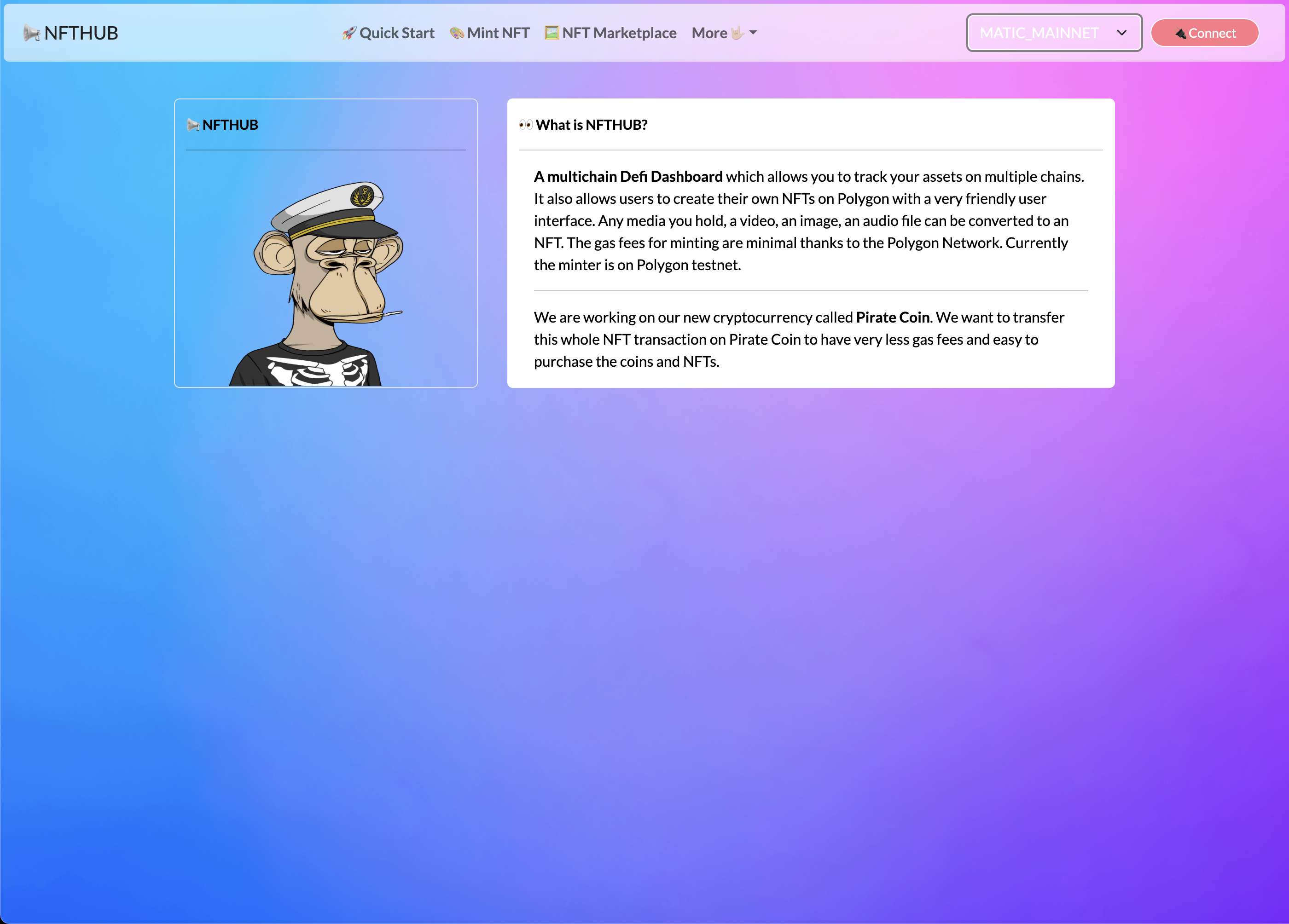
Task: Go to the Mint NFT page
Action: [x=498, y=33]
